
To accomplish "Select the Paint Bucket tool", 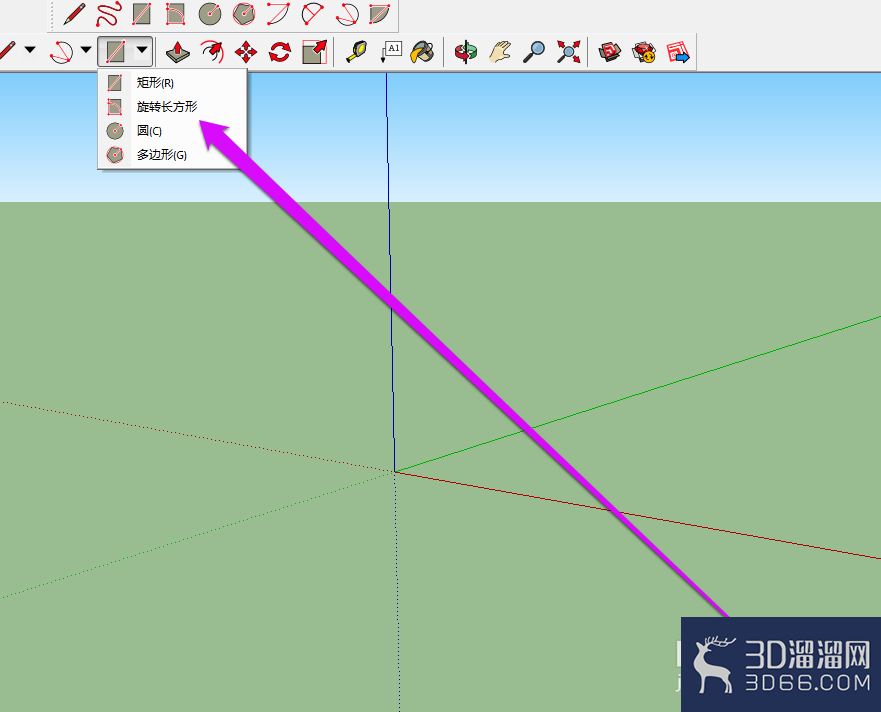I will 423,52.
